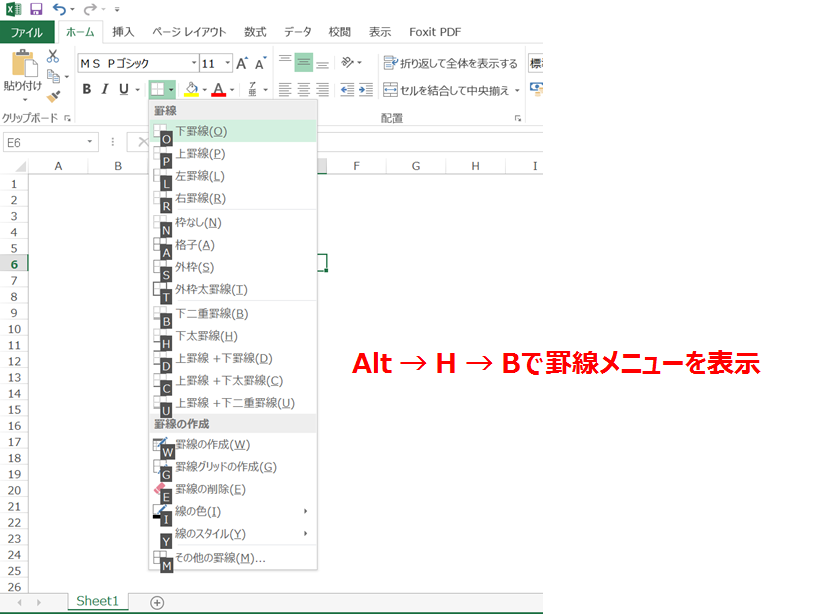The image size is (830, 614).
Task: Open the Font Color dropdown arrow
Action: [x=232, y=90]
